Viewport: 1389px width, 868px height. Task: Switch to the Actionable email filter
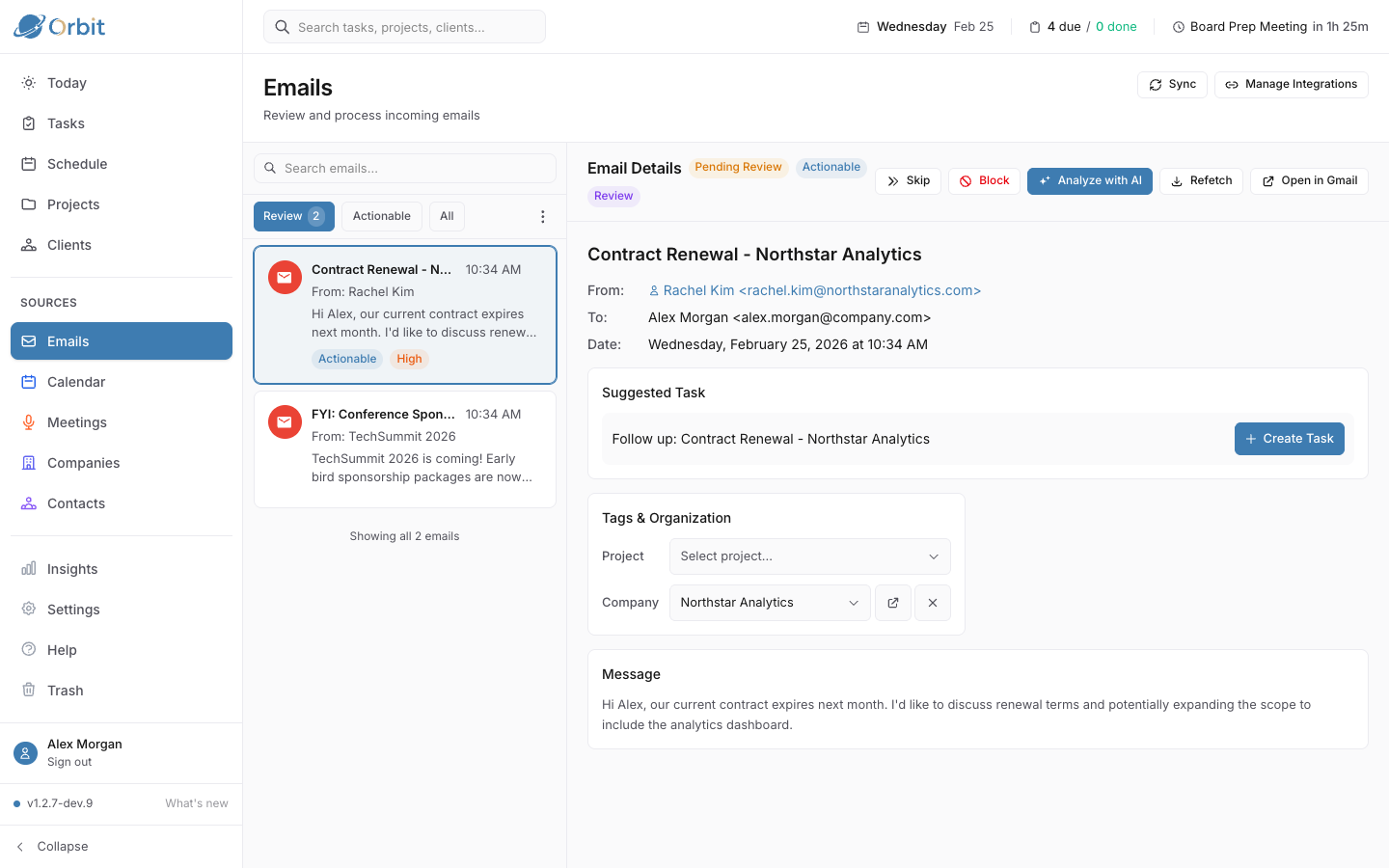pyautogui.click(x=381, y=216)
